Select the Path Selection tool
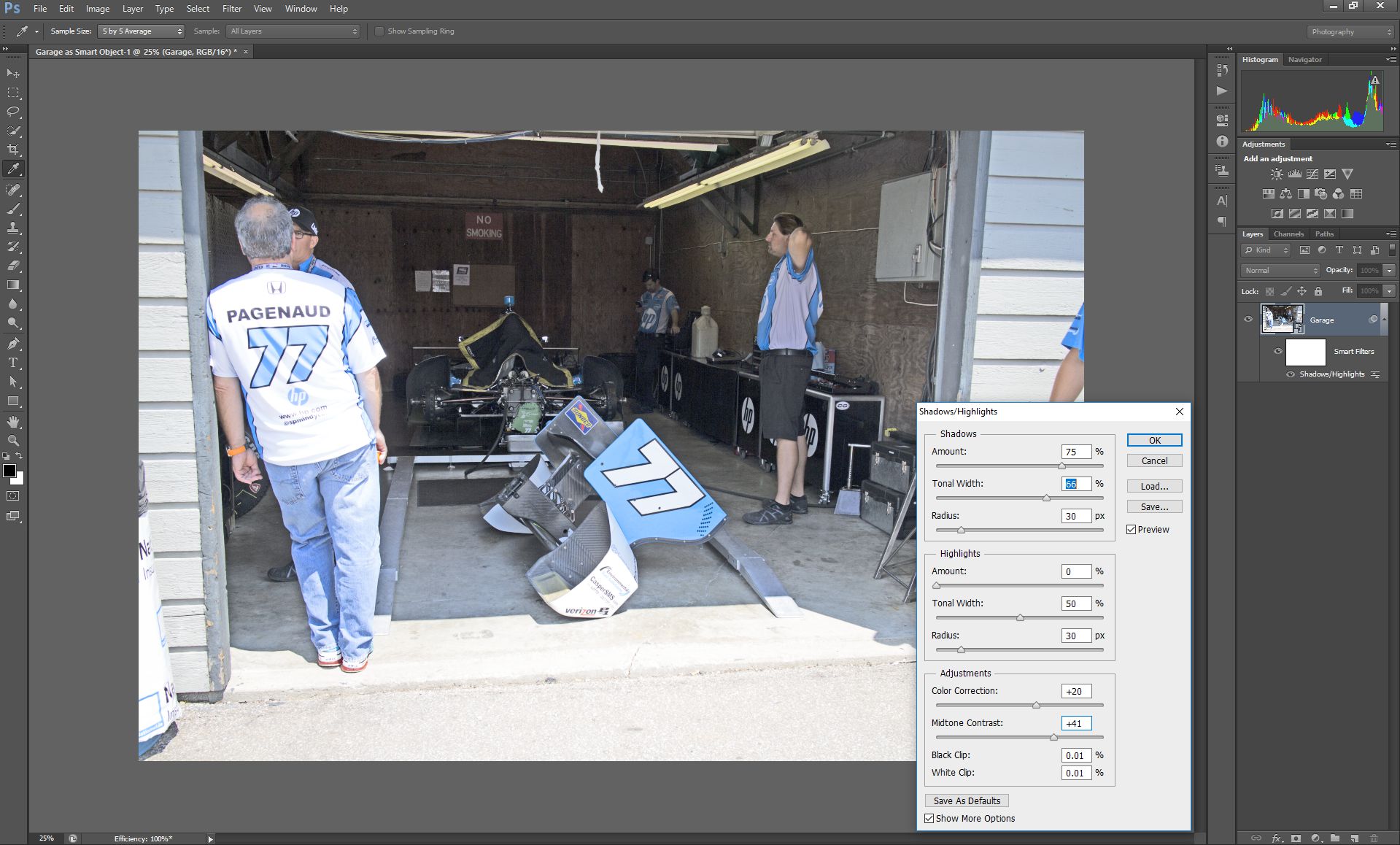Screen dimensions: 1400x845 click(x=13, y=382)
